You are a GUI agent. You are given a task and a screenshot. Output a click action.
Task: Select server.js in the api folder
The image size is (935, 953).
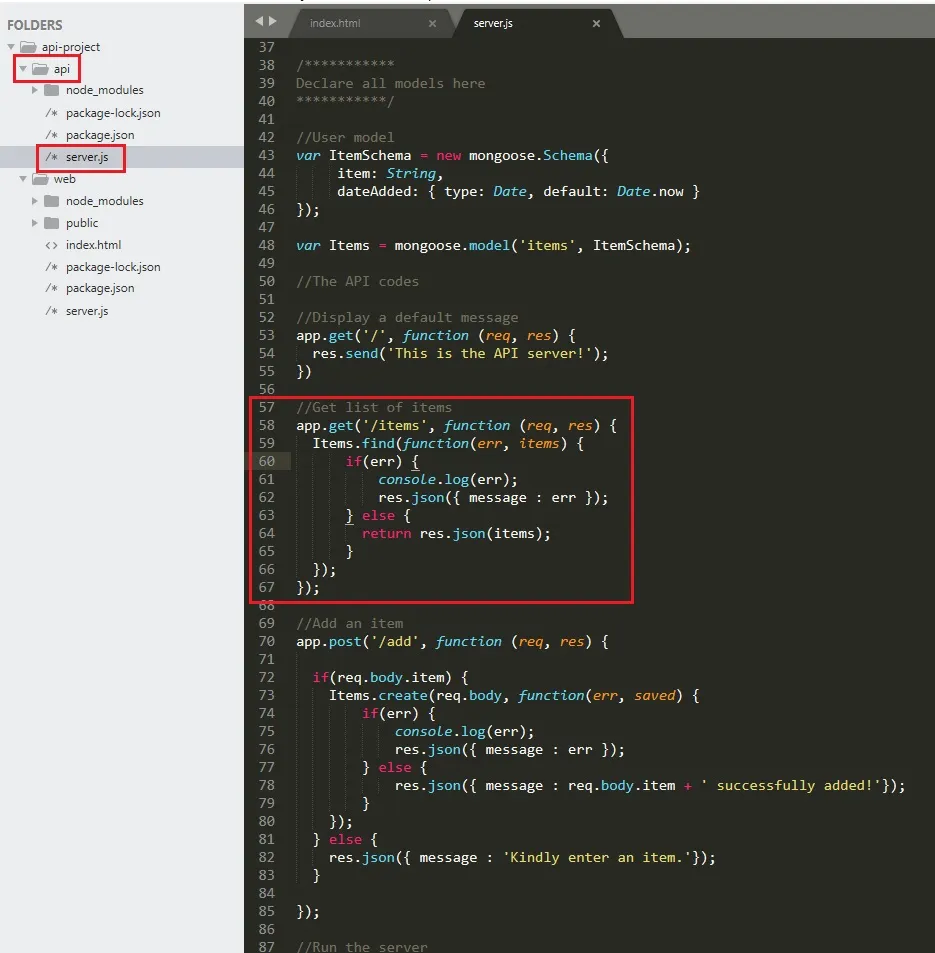pyautogui.click(x=87, y=157)
